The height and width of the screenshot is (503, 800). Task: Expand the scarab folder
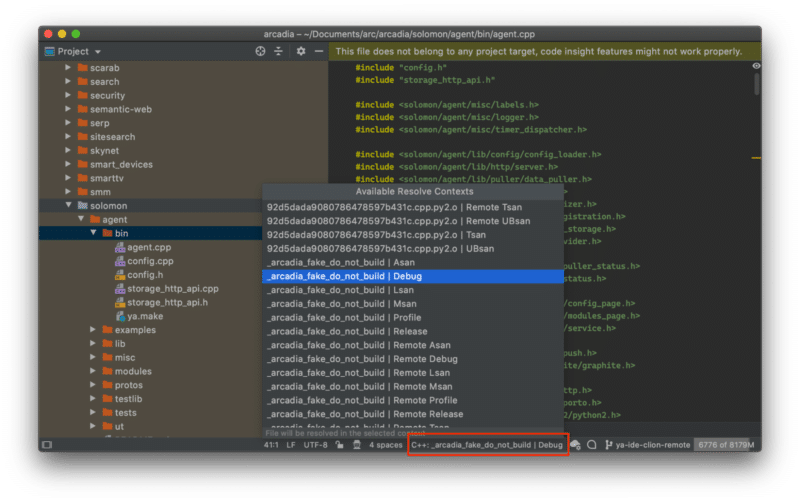[69, 68]
